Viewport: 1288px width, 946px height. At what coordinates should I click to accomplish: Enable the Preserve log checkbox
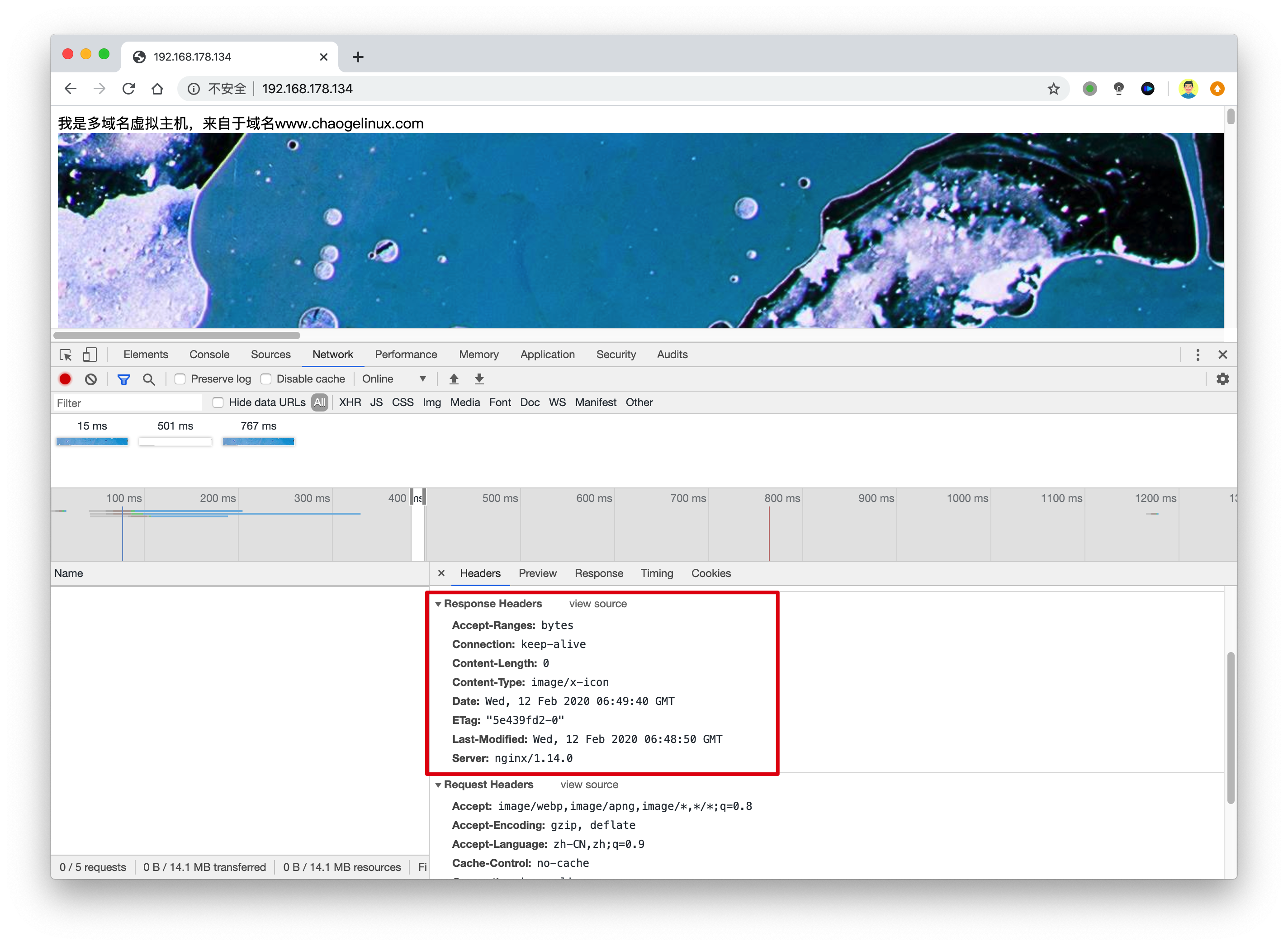coord(180,379)
